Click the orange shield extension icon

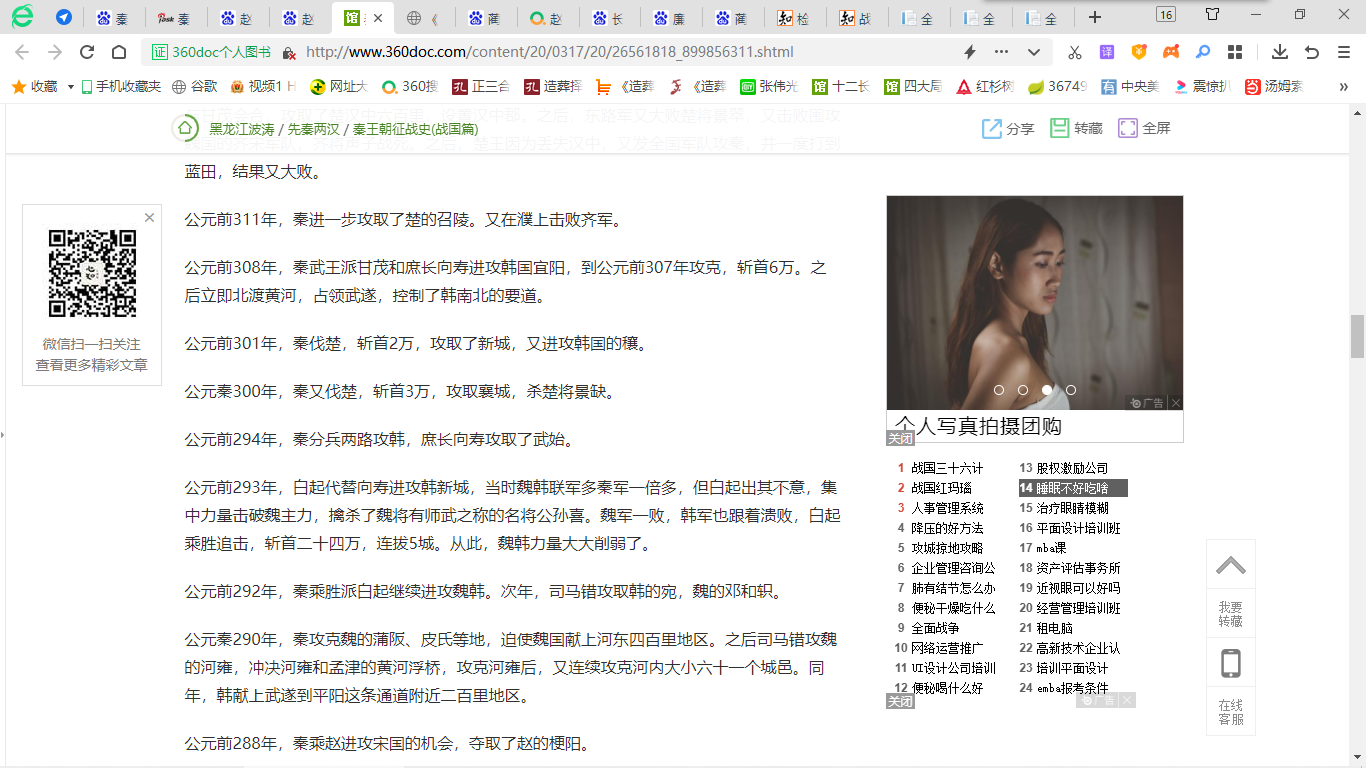1139,52
